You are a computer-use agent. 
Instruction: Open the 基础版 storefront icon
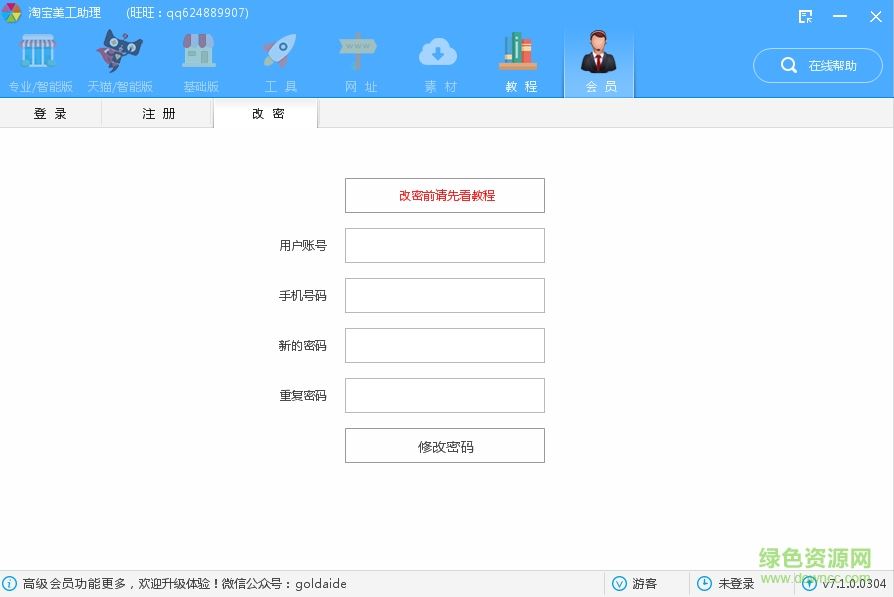200,50
